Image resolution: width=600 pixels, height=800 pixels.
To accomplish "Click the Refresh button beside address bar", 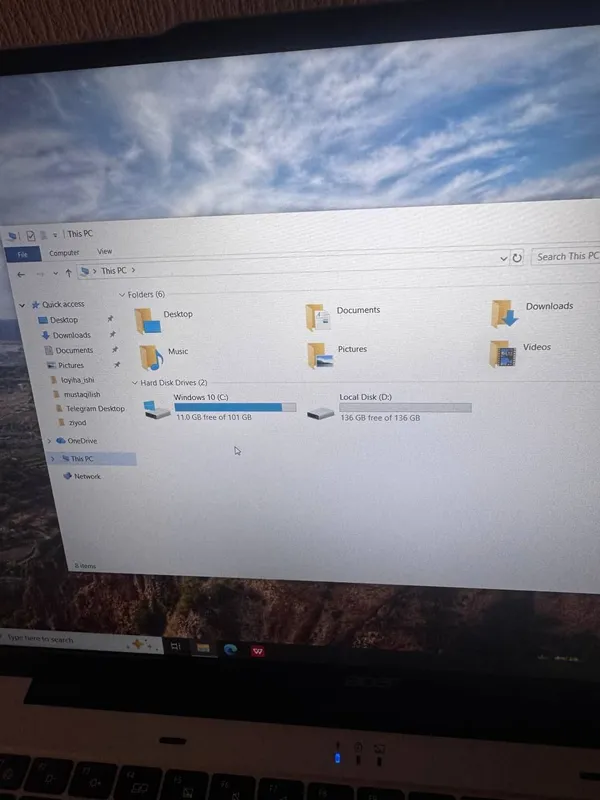I will point(517,258).
